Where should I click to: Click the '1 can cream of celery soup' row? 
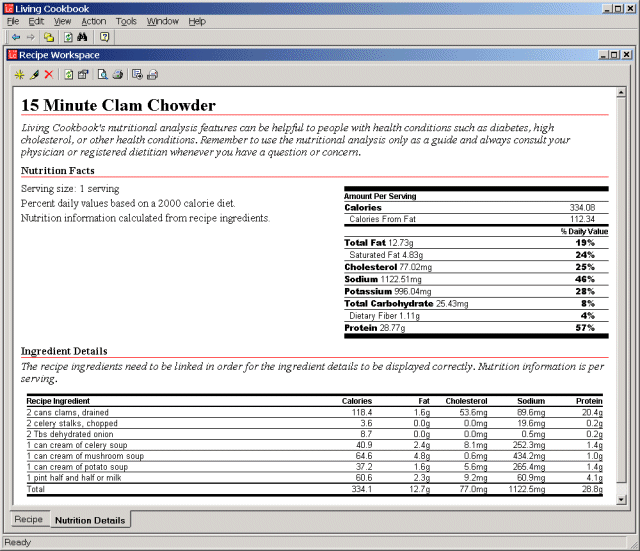tap(315, 445)
